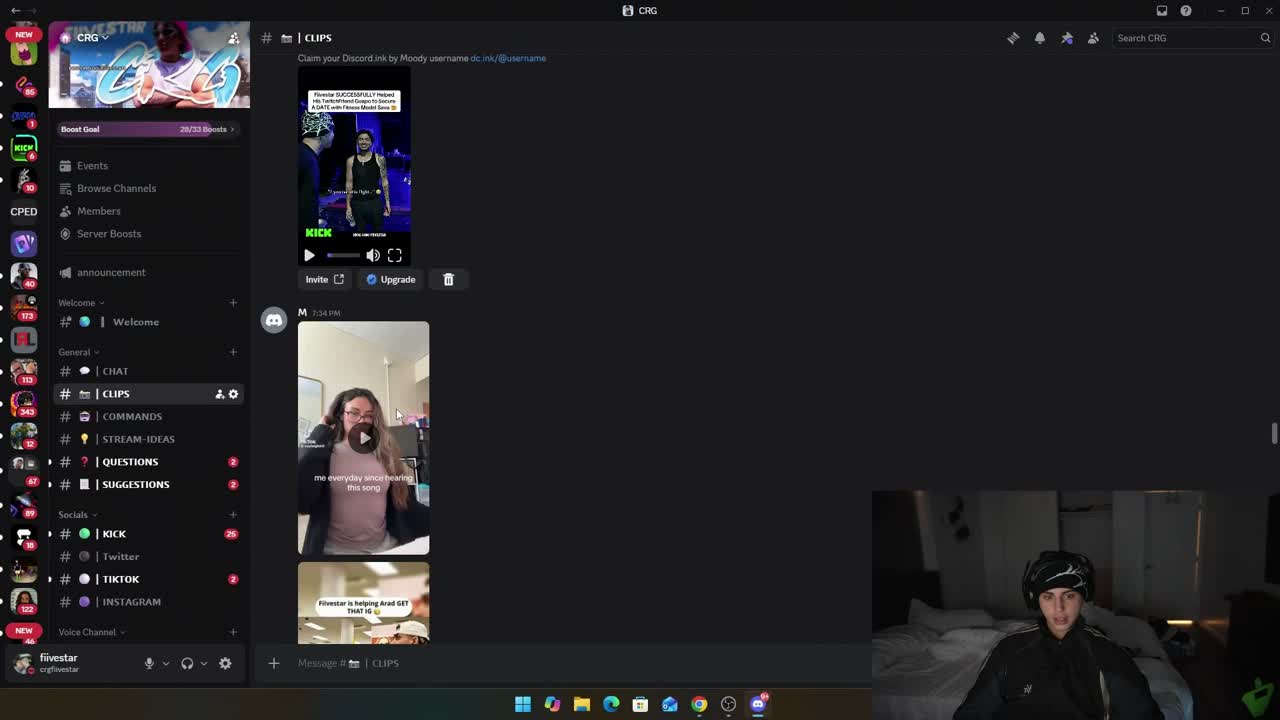View the Boost Goal progress bar

point(148,129)
